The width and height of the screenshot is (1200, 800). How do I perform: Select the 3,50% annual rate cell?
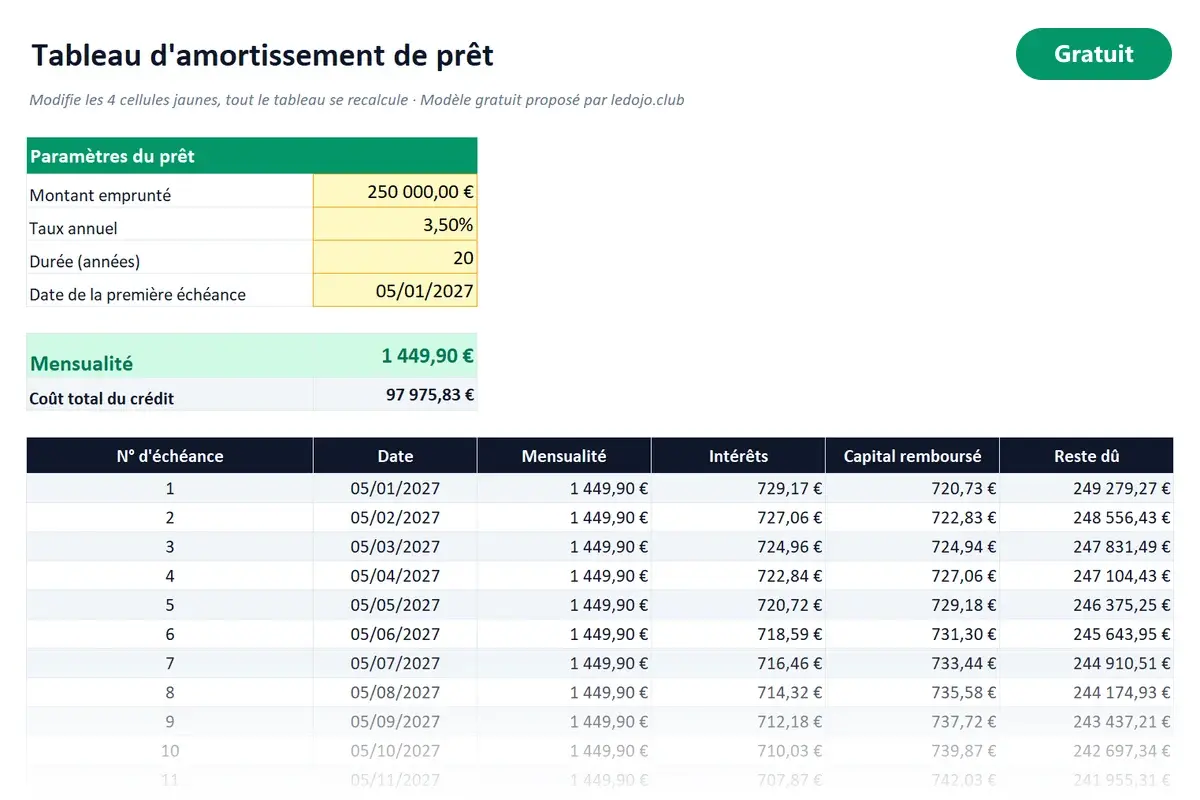pyautogui.click(x=395, y=224)
